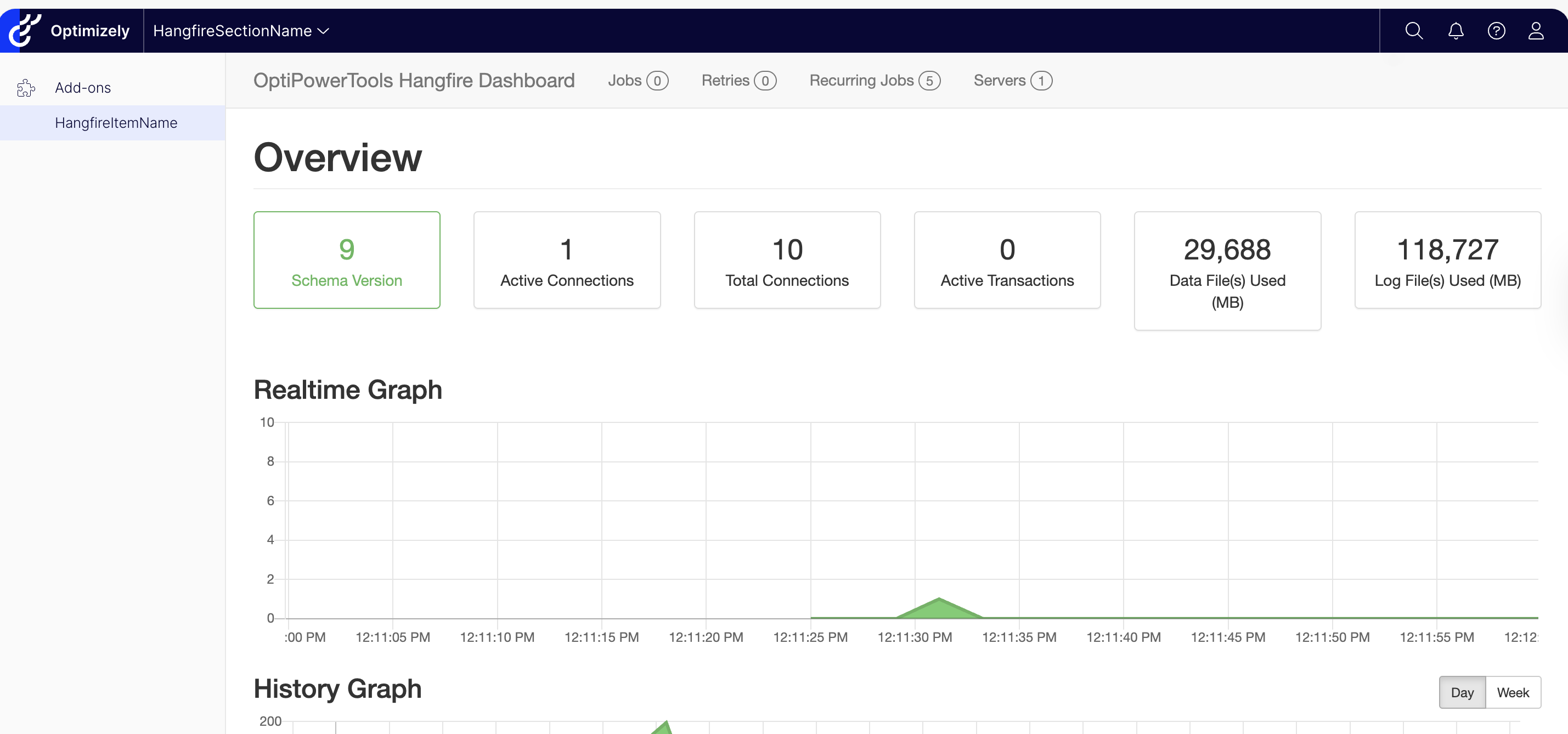Select HangfireItemName in the sidebar
Image resolution: width=1568 pixels, height=734 pixels.
click(116, 123)
